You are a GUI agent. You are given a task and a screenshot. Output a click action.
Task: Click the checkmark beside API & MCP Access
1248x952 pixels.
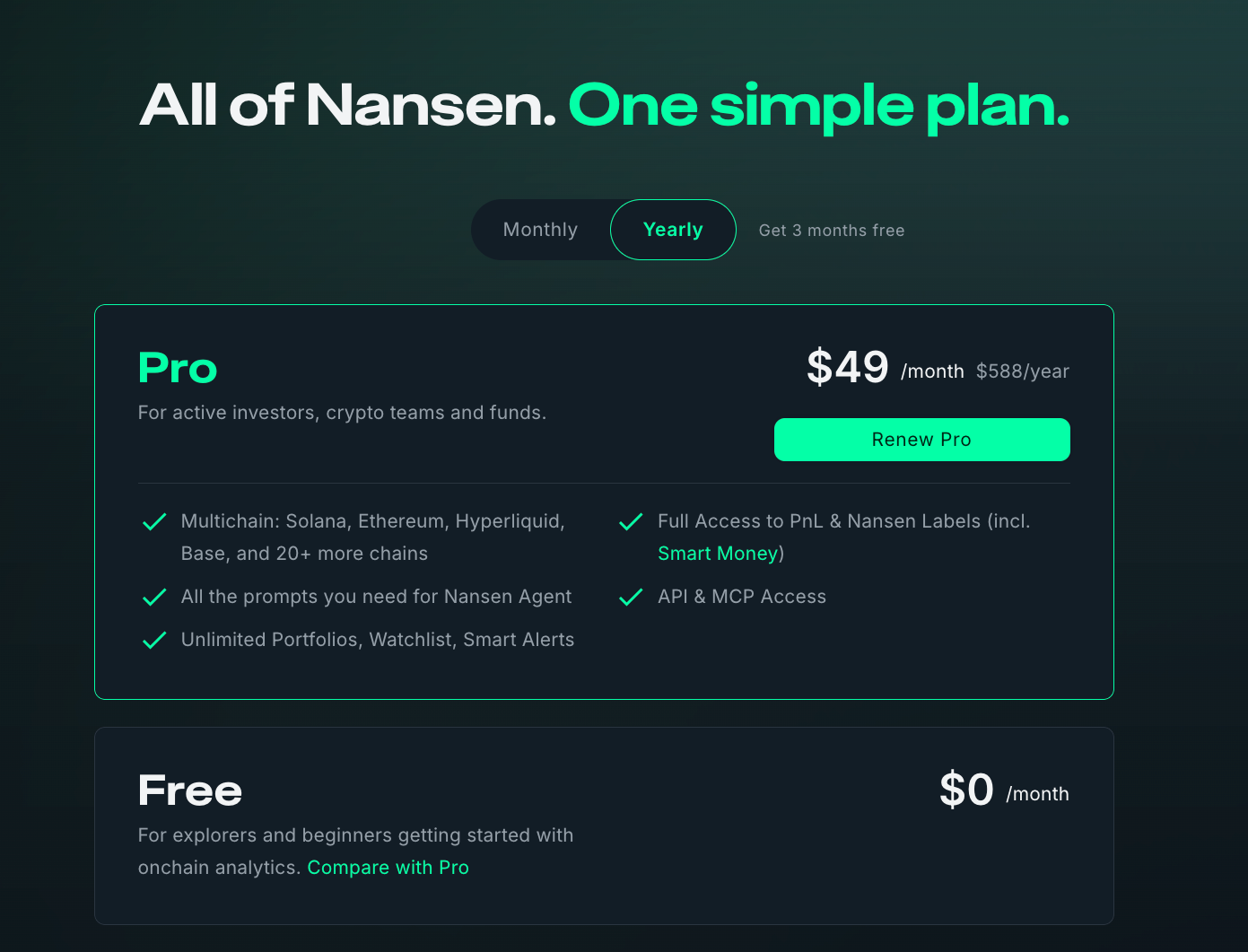tap(631, 598)
